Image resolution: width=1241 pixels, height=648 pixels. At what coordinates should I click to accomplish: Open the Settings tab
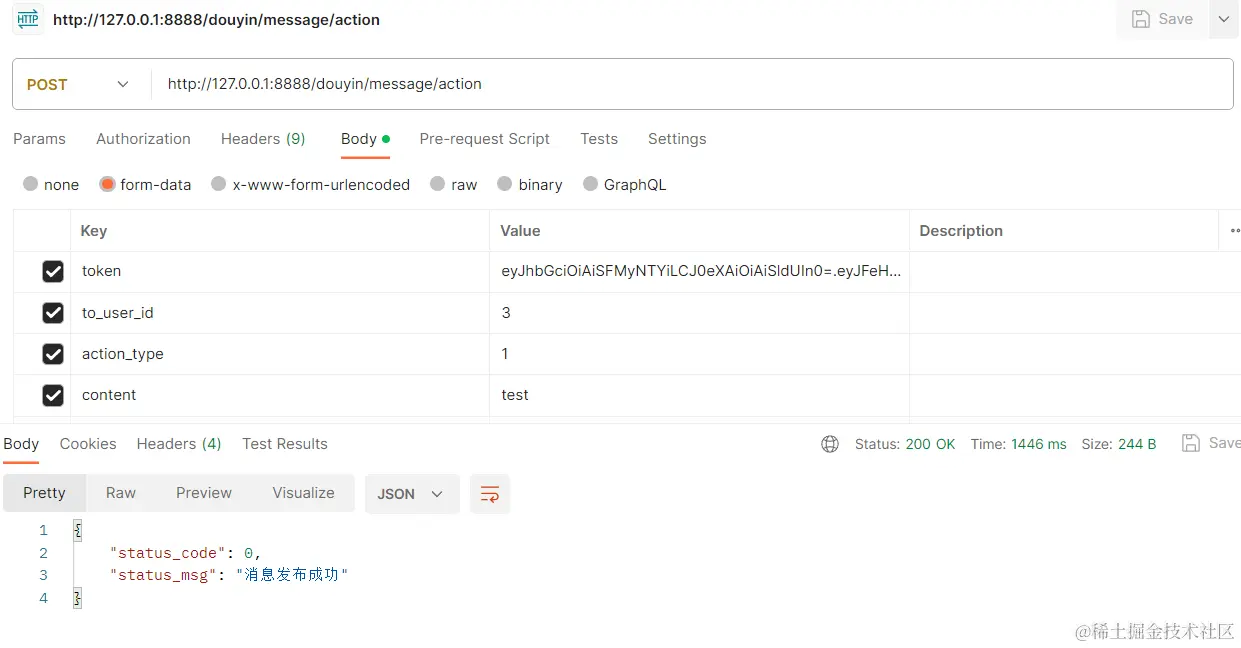(x=677, y=139)
